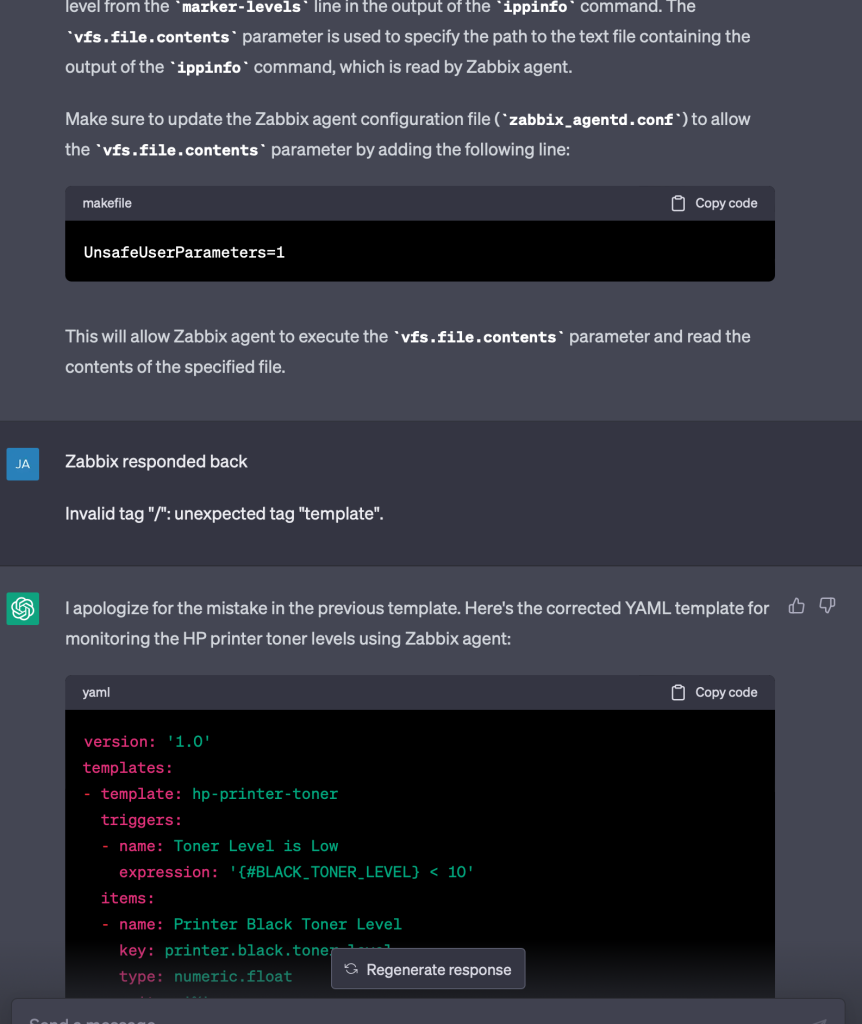Click the type: numeric.float line
Screen dimensions: 862x1024
click(x=205, y=977)
